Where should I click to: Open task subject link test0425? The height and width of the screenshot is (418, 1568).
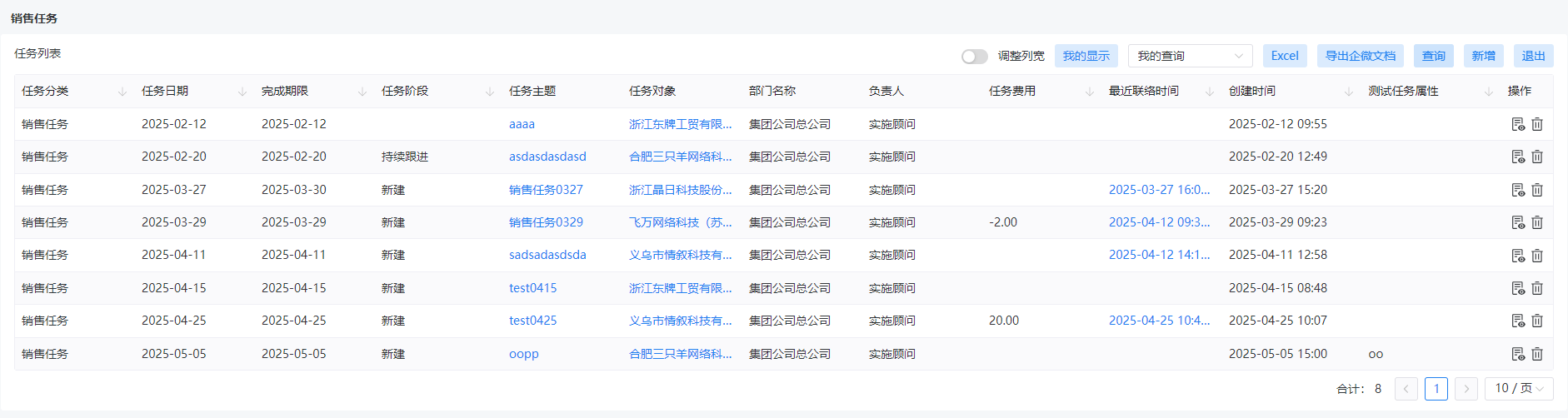(532, 321)
